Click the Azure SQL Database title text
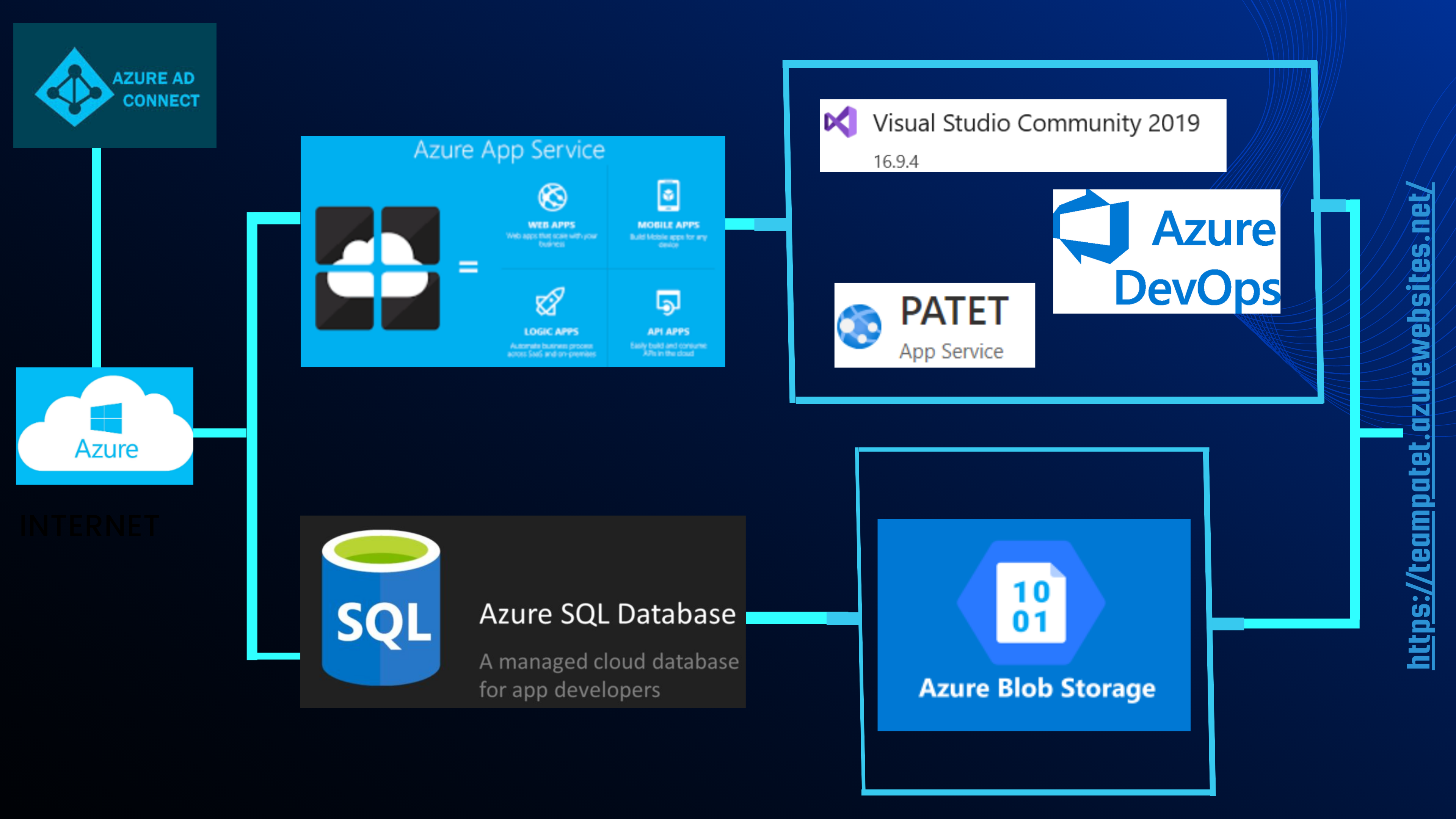1456x819 pixels. coord(607,614)
